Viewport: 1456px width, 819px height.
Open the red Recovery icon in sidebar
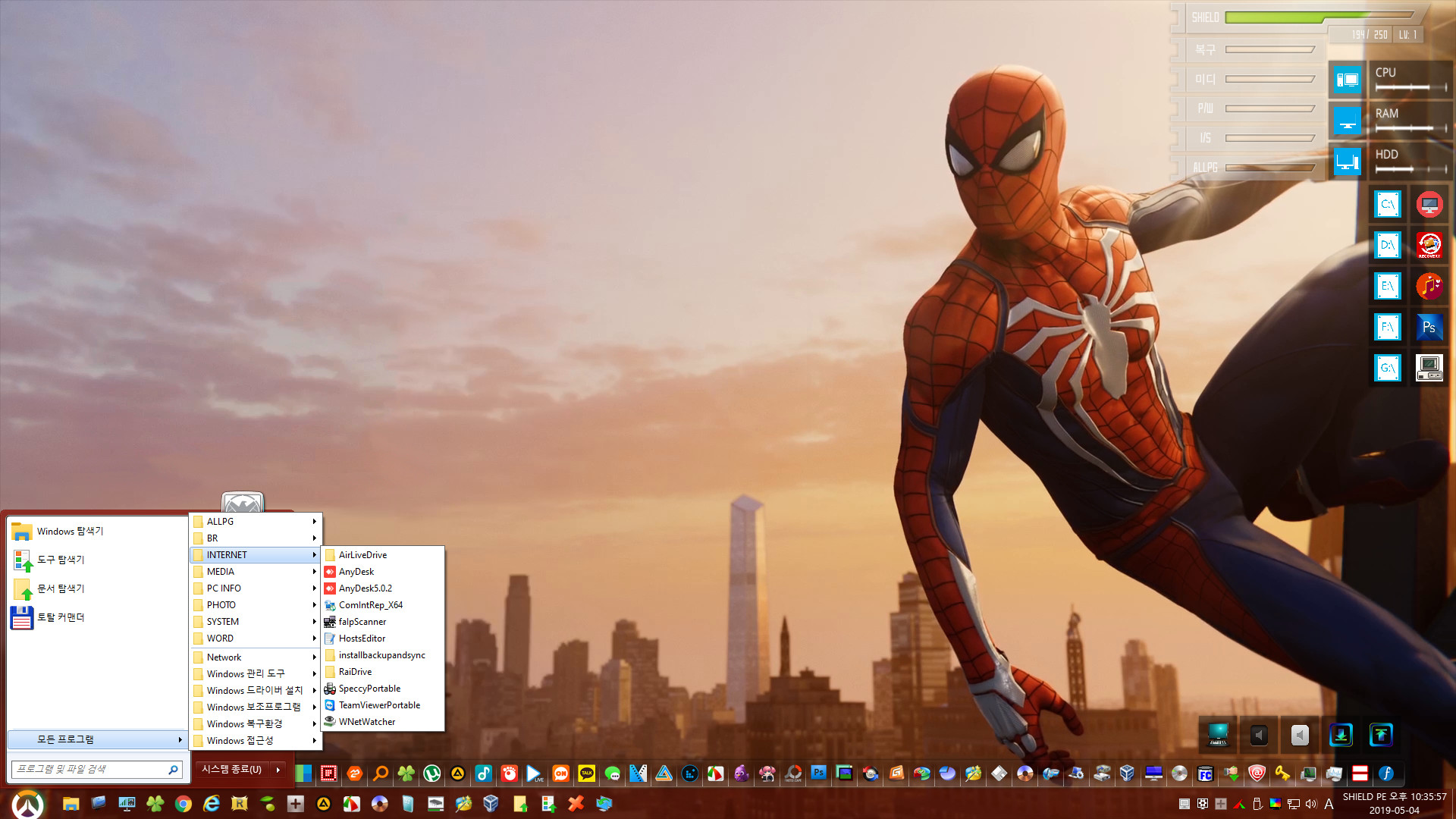[x=1429, y=245]
